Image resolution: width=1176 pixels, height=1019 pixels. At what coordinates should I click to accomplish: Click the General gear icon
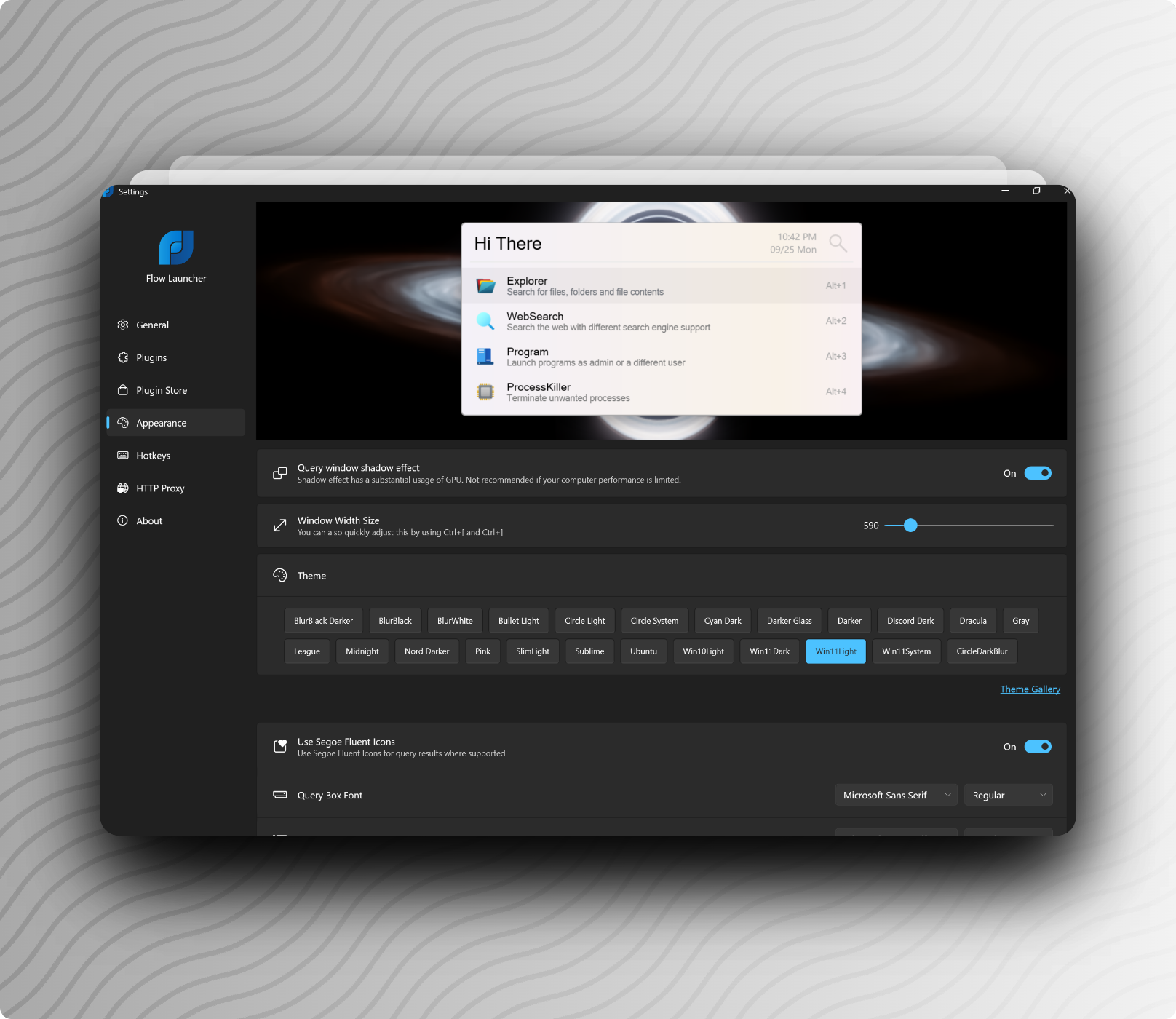[123, 325]
